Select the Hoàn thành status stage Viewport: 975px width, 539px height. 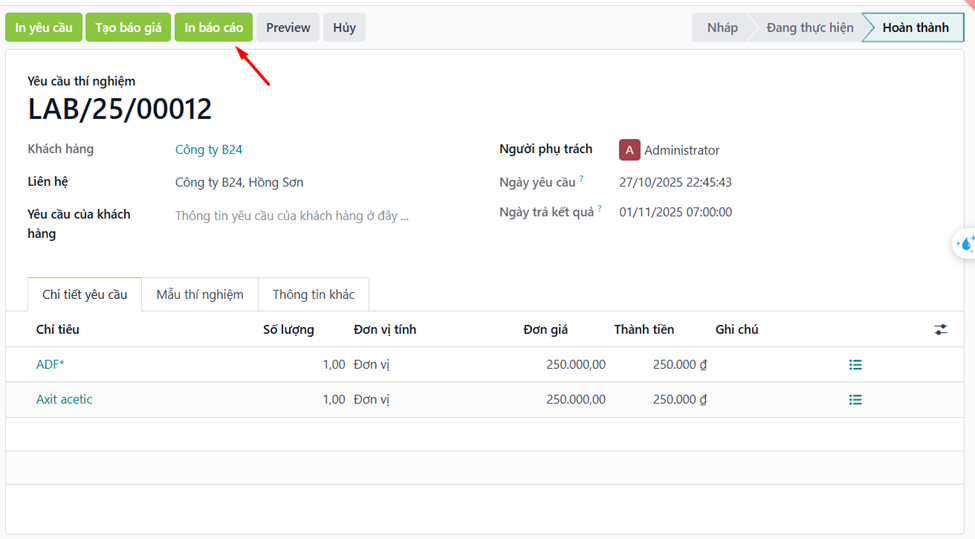915,28
